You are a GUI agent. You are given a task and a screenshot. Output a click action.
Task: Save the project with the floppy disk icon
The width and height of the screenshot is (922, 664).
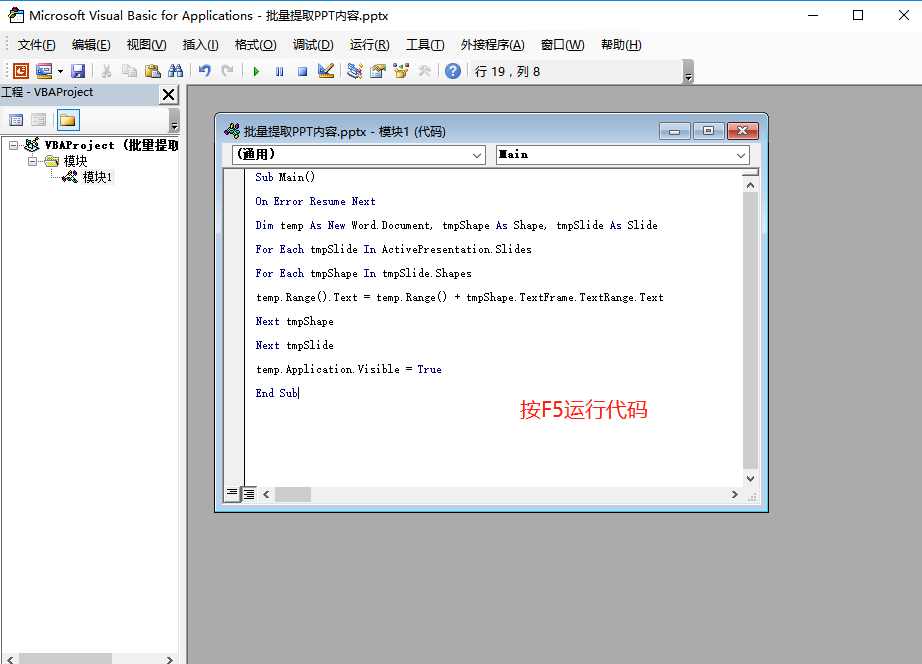78,71
